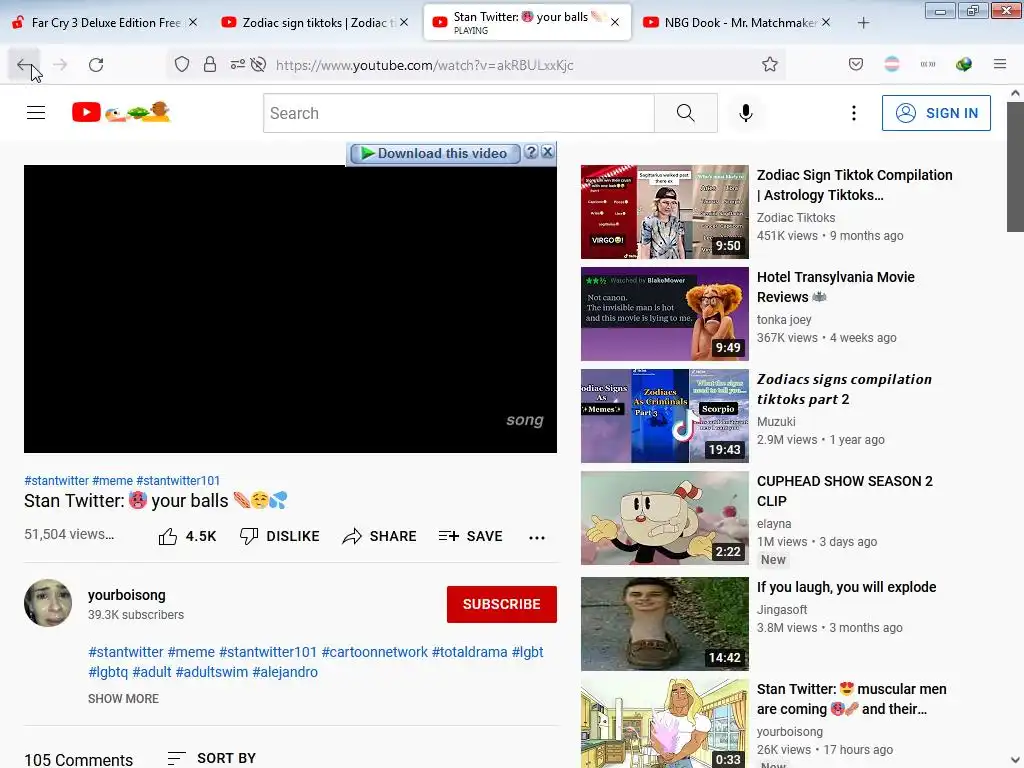
Task: Open the Firefox application menu
Action: click(999, 64)
